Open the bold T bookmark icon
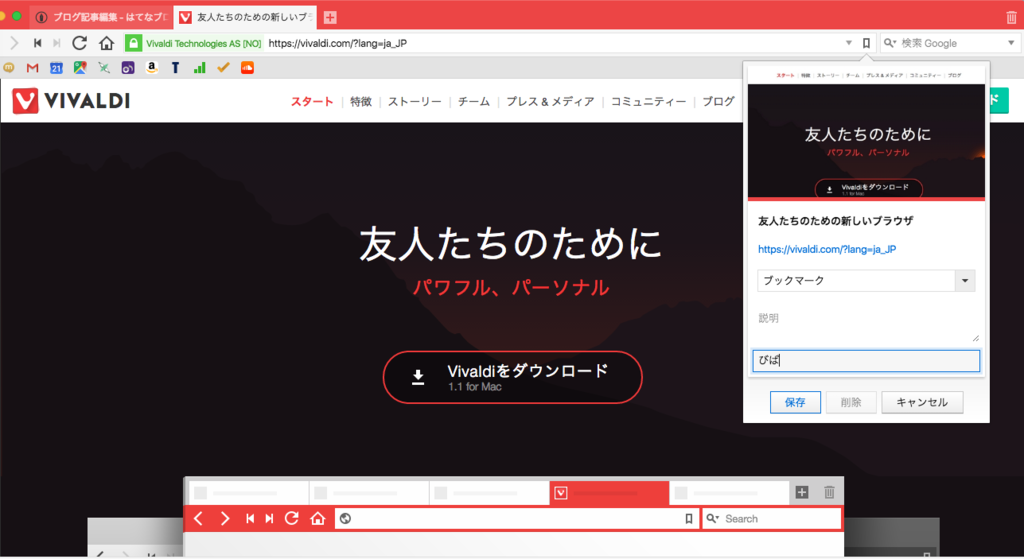Screen dimensions: 1024x559 pyautogui.click(x=175, y=67)
